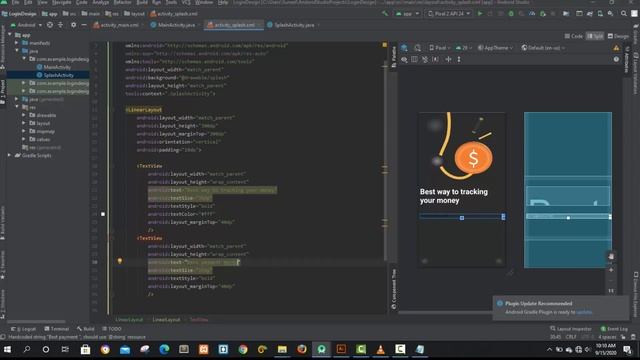Click the update link in the plugin notification

point(584,312)
